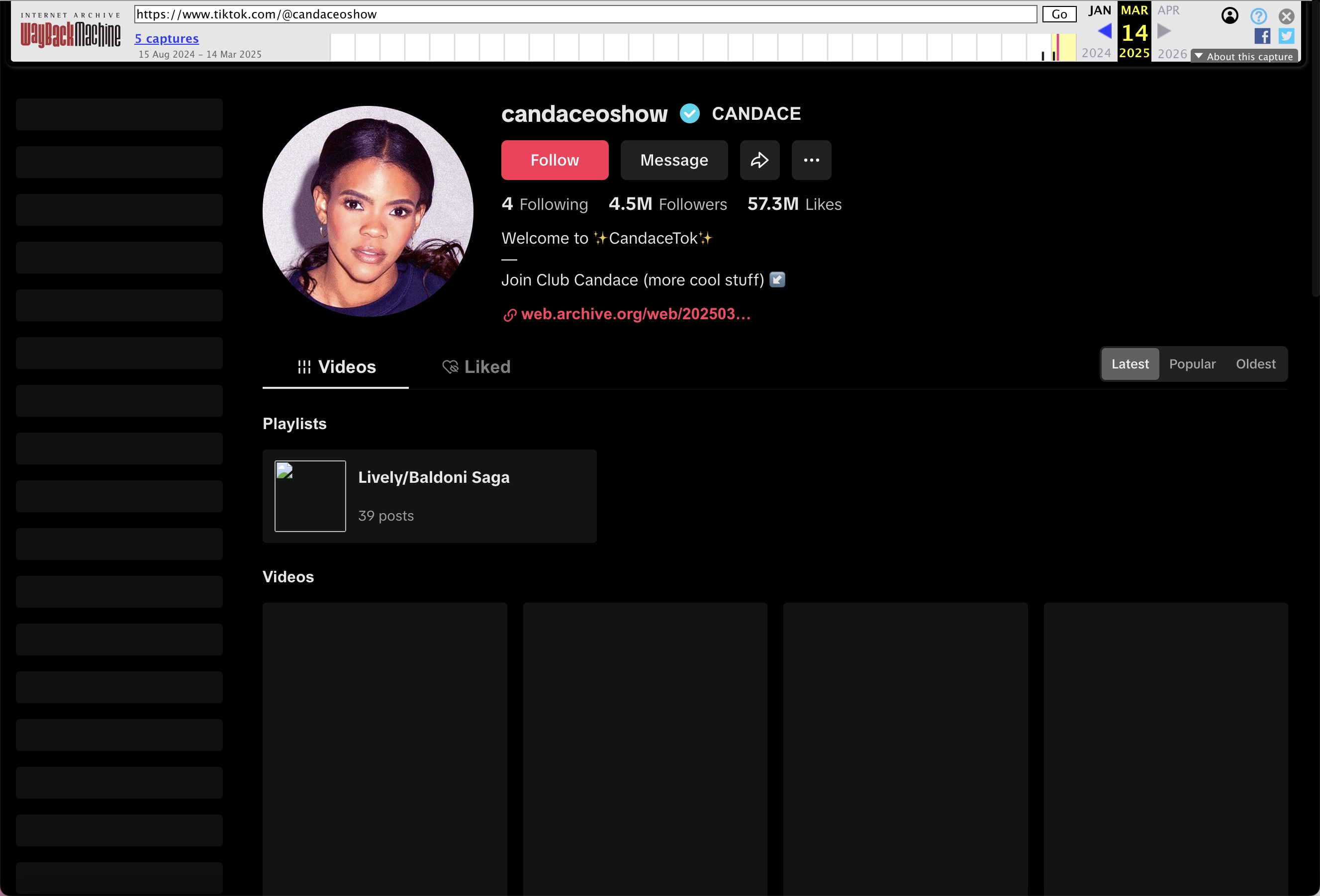The height and width of the screenshot is (896, 1320).
Task: Open the share options with the arrow icon
Action: click(759, 160)
